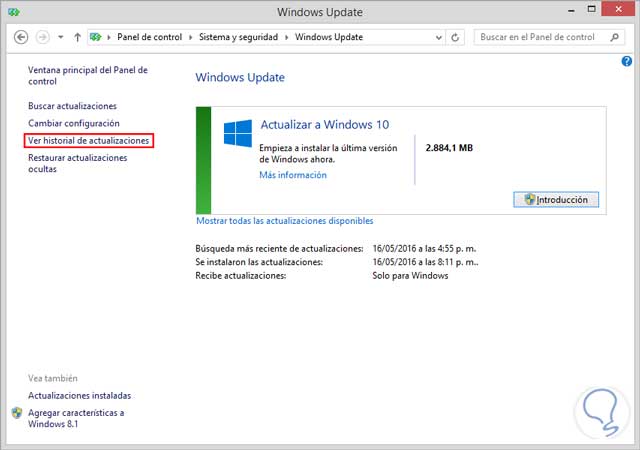Close the Windows Update window
Viewport: 640px width, 450px height.
click(618, 9)
